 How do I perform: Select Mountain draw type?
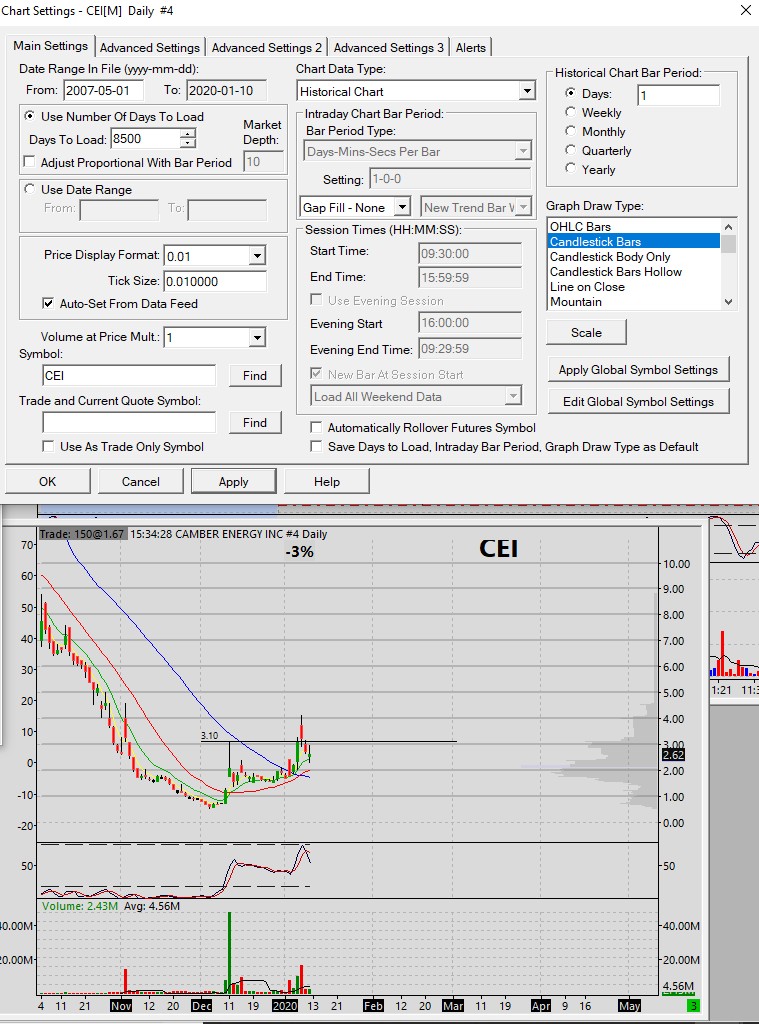[634, 302]
